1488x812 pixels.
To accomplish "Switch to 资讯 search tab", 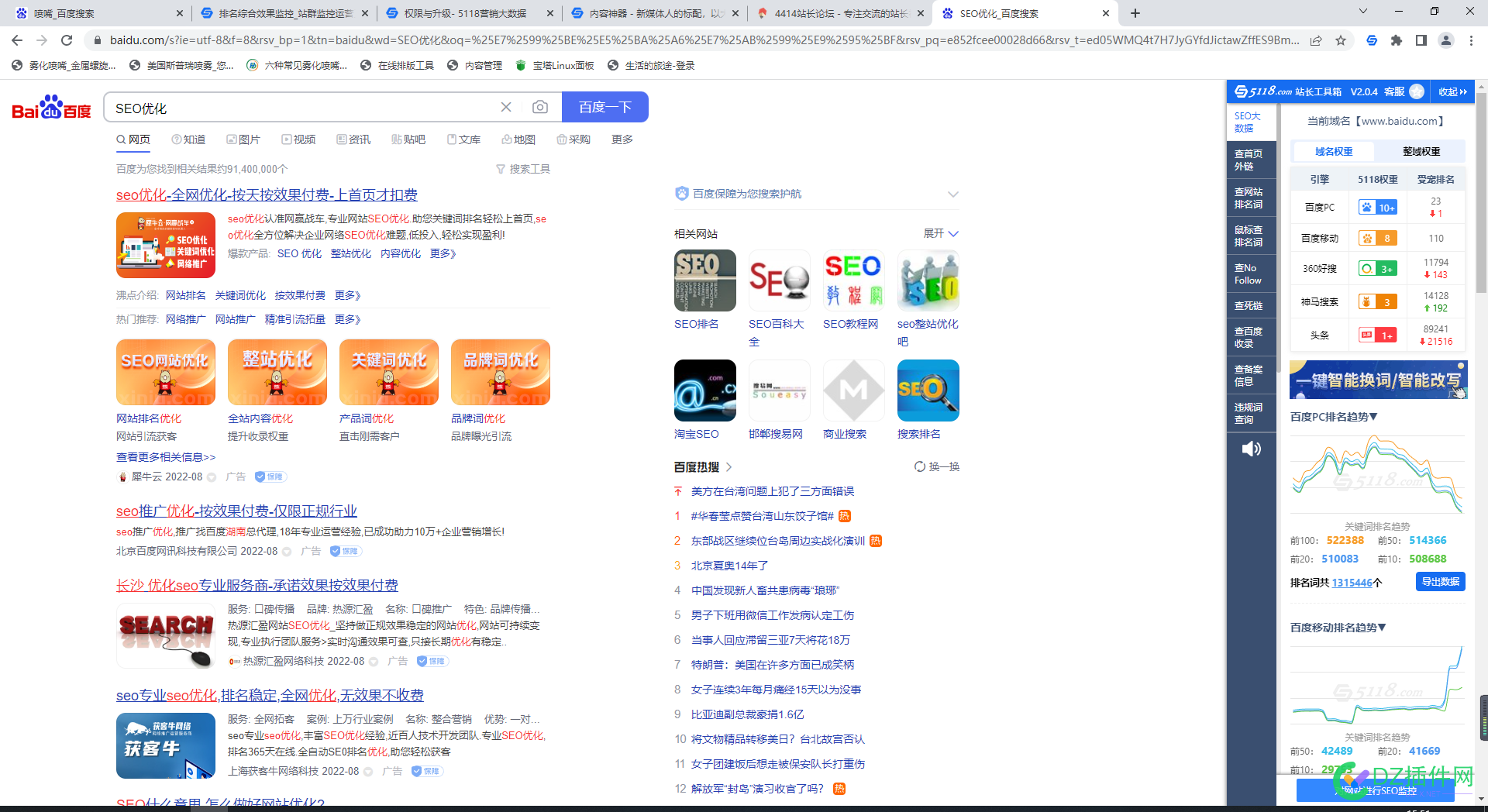I will [x=353, y=139].
